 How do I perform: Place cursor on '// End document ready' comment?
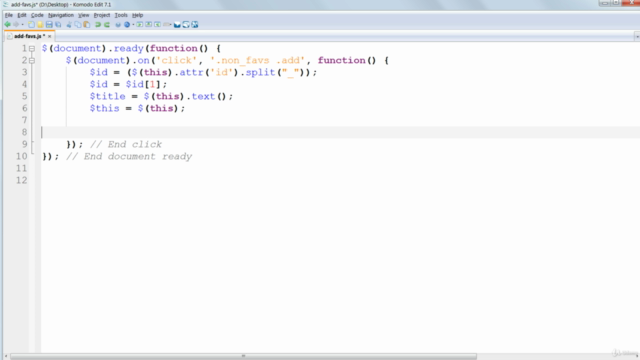point(129,157)
